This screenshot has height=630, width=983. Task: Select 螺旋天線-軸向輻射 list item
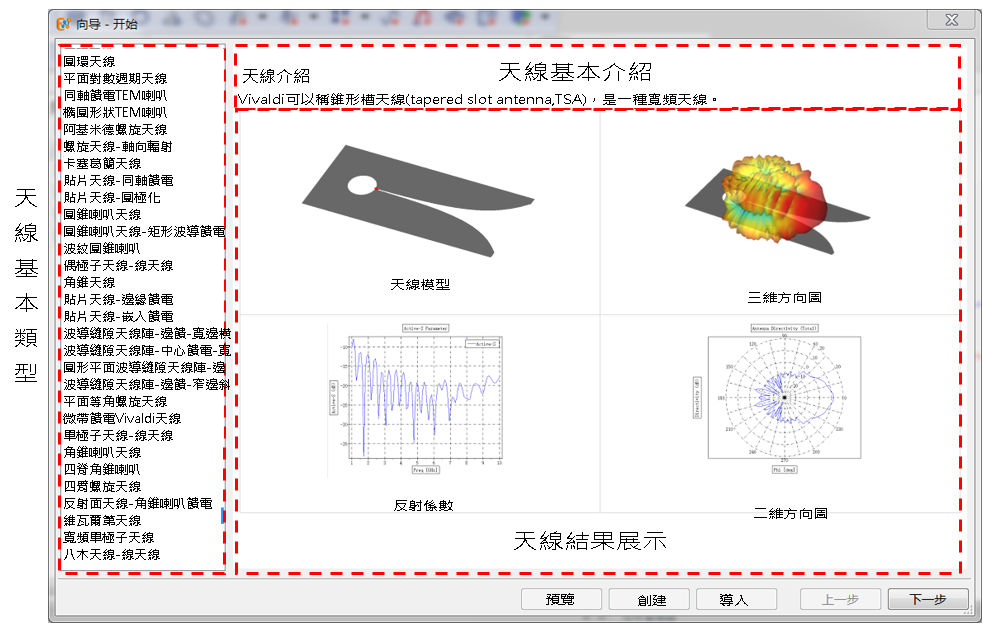click(118, 146)
